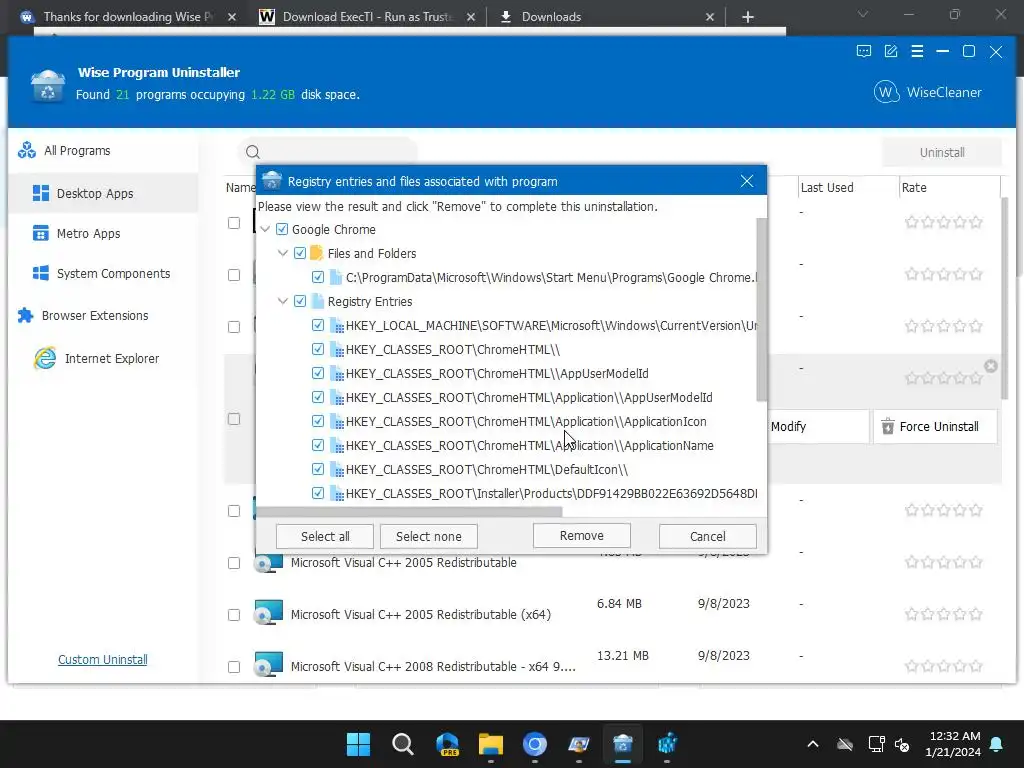Open the hamburger menu icon
Image resolution: width=1024 pixels, height=768 pixels.
917,52
